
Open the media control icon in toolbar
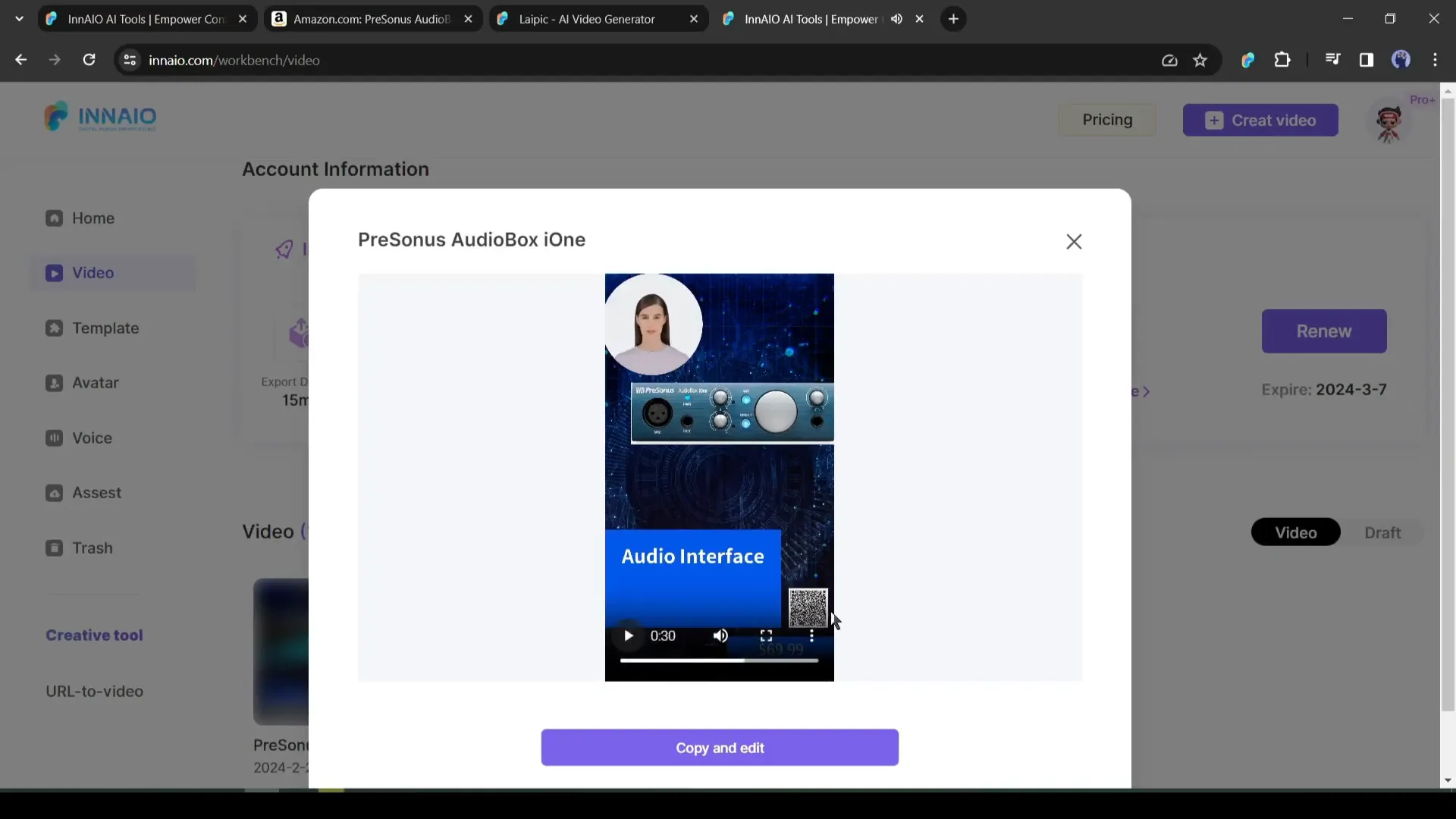coord(1332,60)
